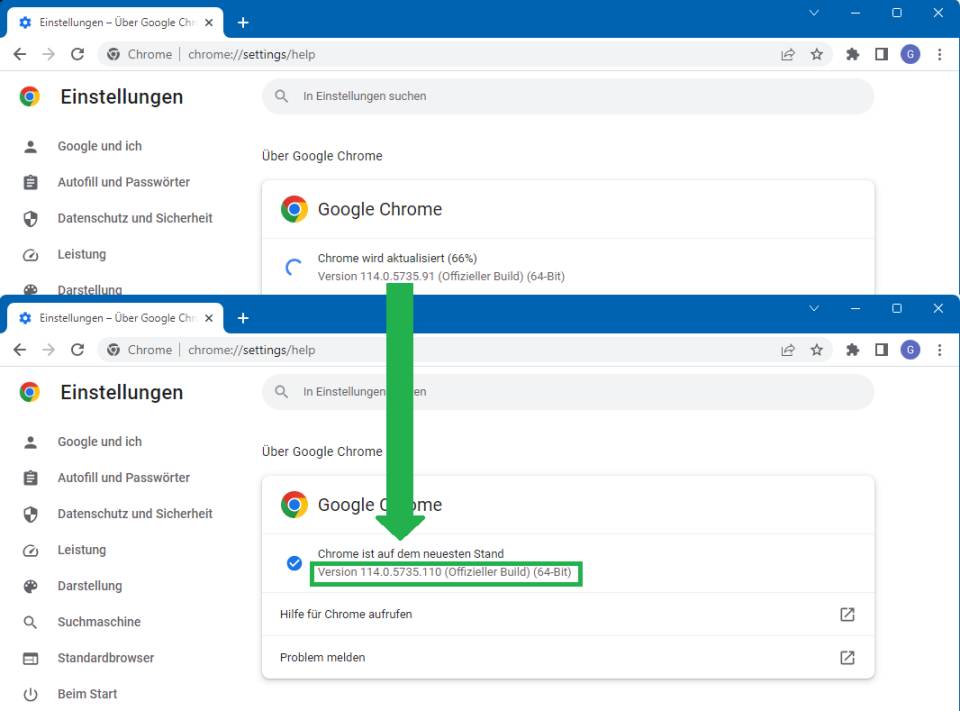Open the extensions puzzle icon in the lower window
The width and height of the screenshot is (960, 711).
(x=852, y=350)
